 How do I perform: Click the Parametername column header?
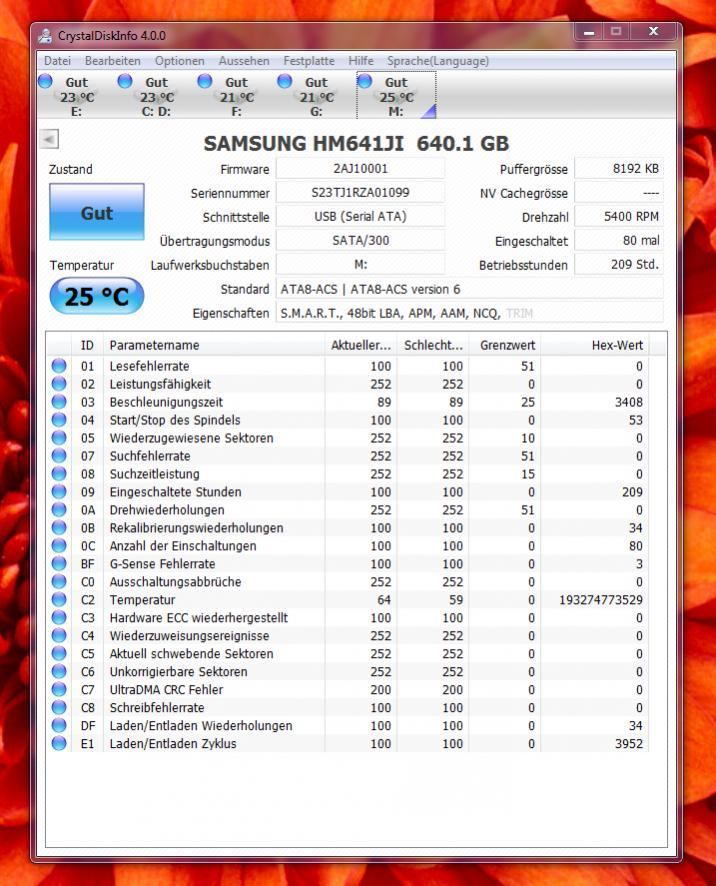(214, 345)
